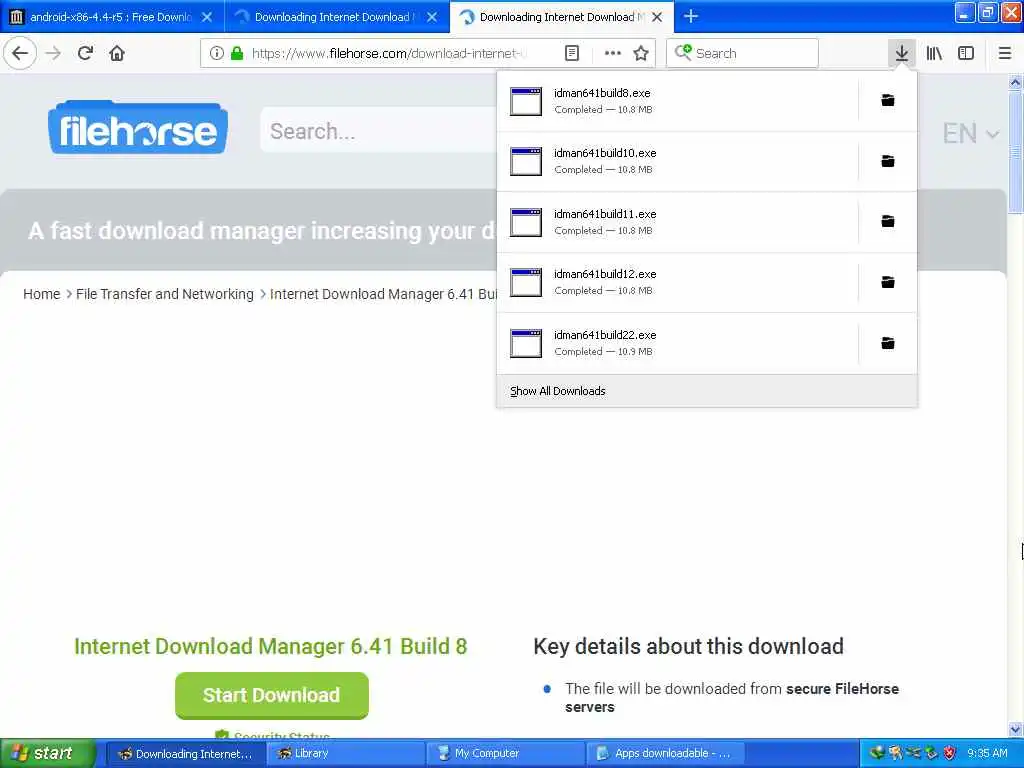Open containing folder for idman641build11.exe
This screenshot has width=1024, height=768.
pyautogui.click(x=888, y=221)
